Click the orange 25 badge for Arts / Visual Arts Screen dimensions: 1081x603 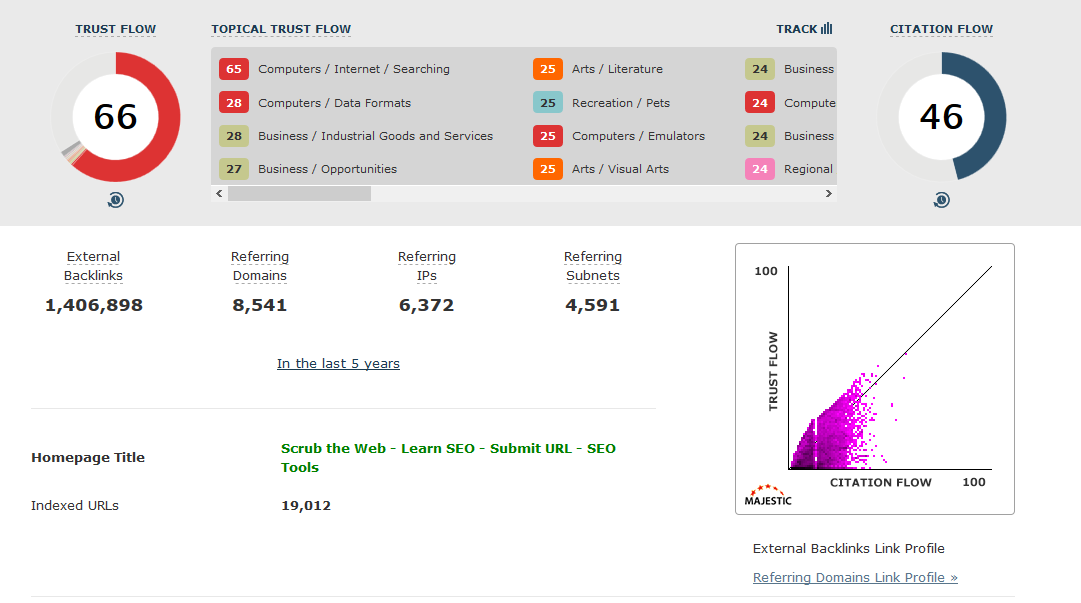click(x=547, y=169)
